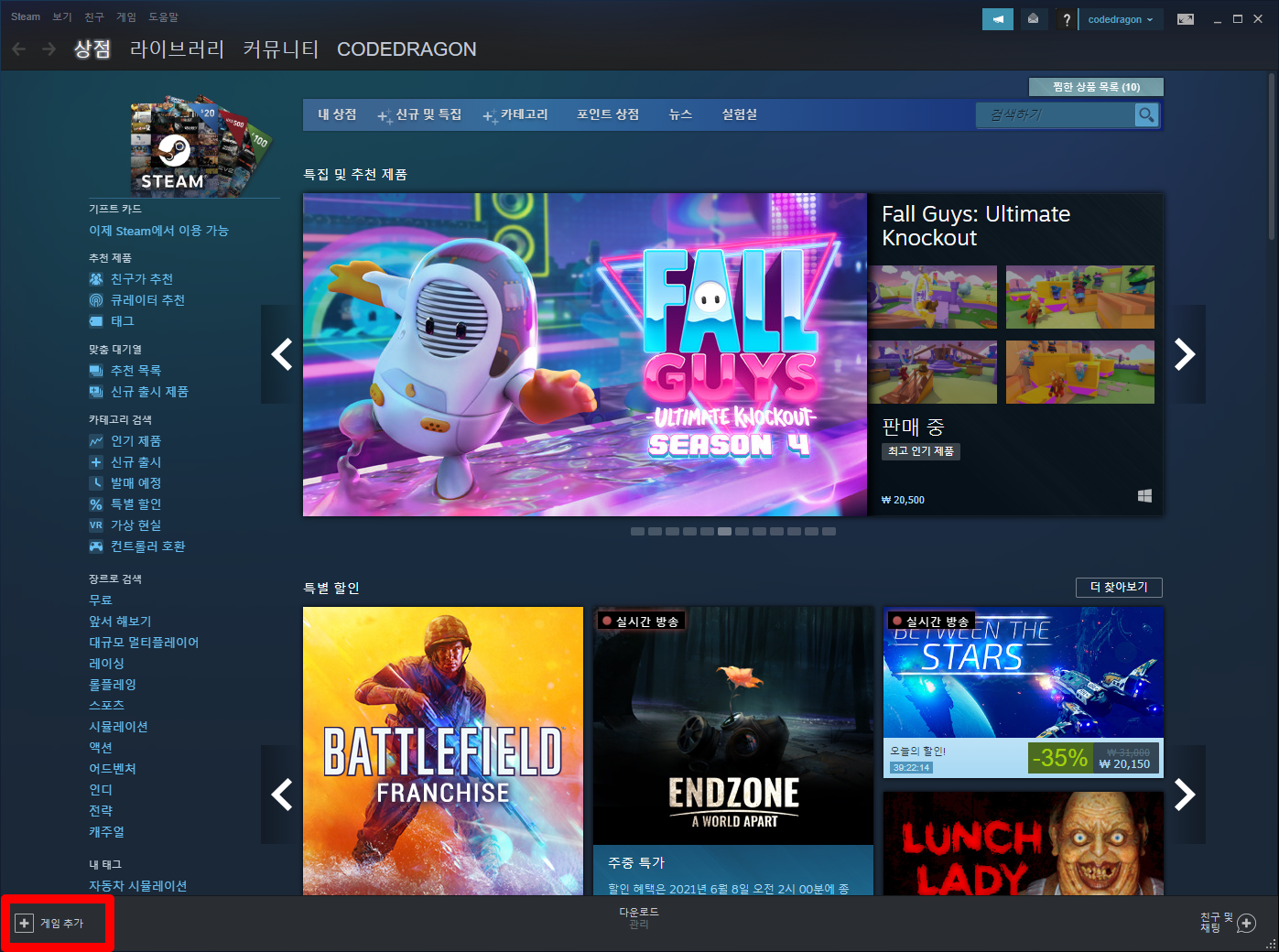This screenshot has height=952, width=1279.
Task: Click in the store search field
Action: pos(1056,114)
